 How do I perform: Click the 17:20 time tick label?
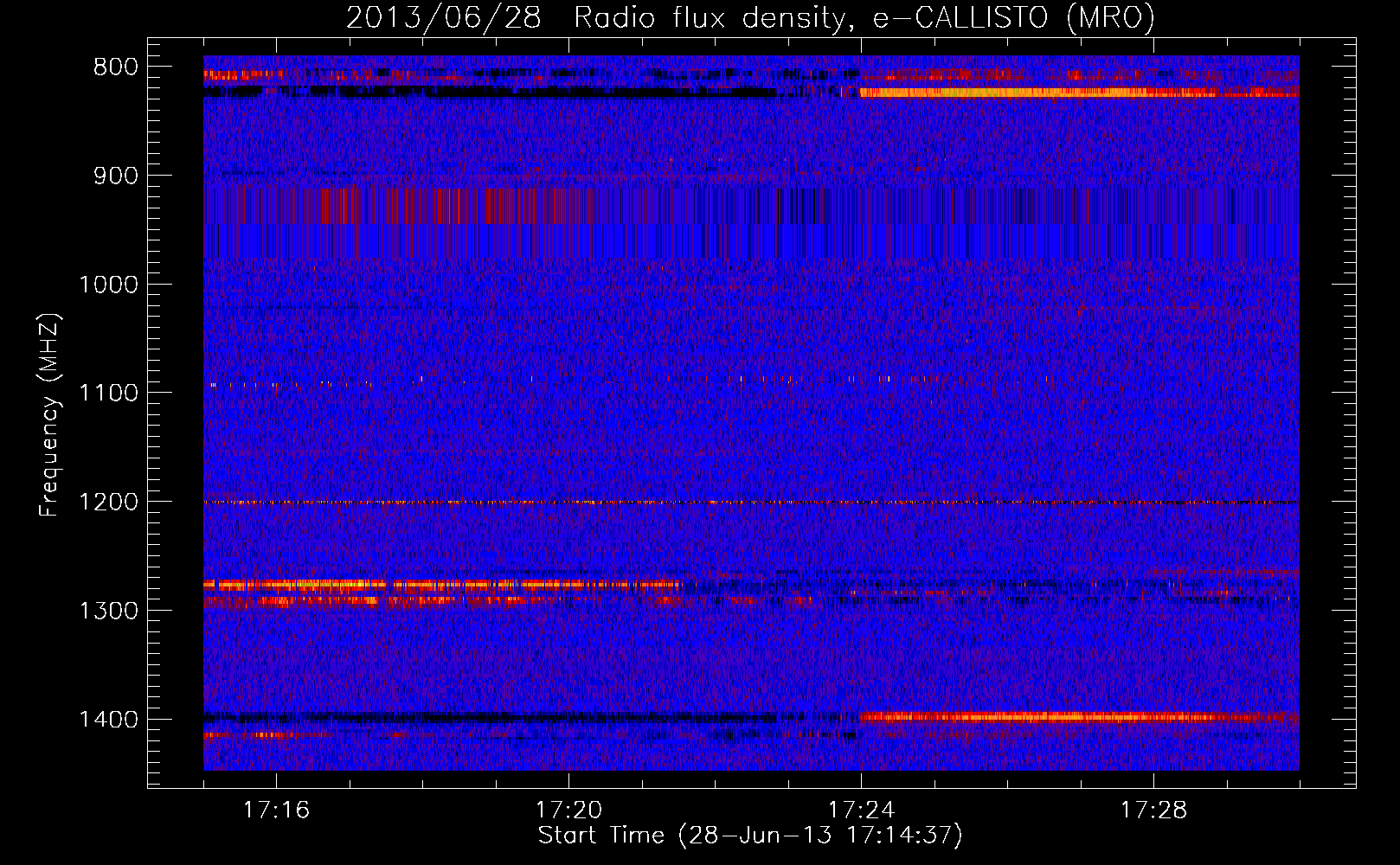click(568, 811)
